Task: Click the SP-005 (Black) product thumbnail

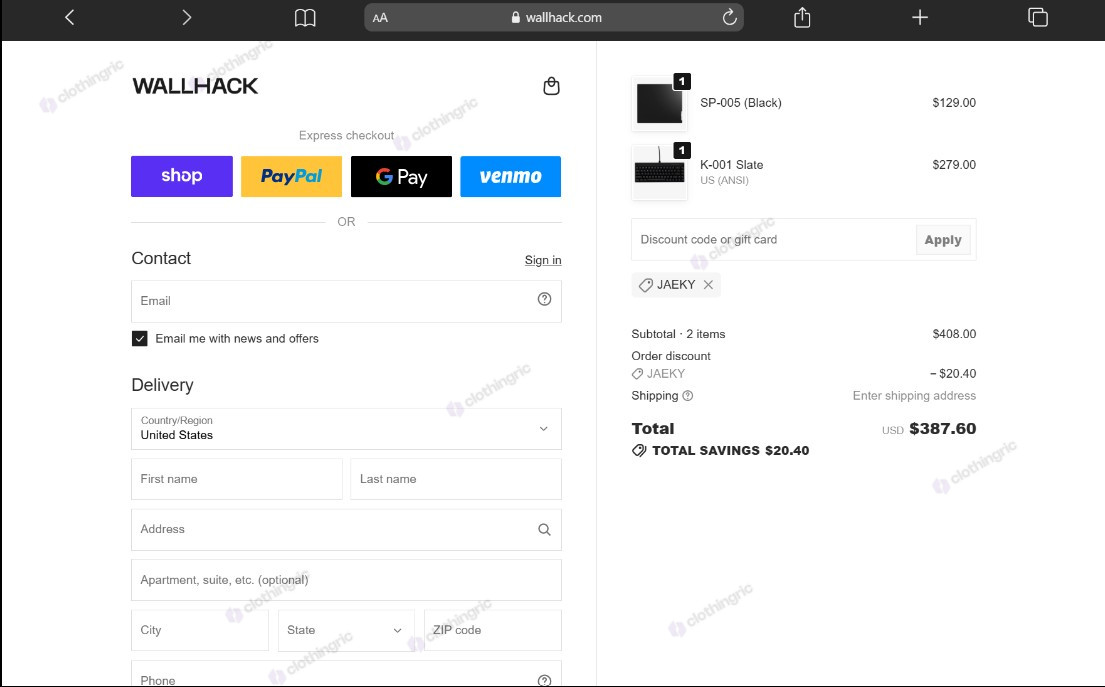Action: point(659,104)
